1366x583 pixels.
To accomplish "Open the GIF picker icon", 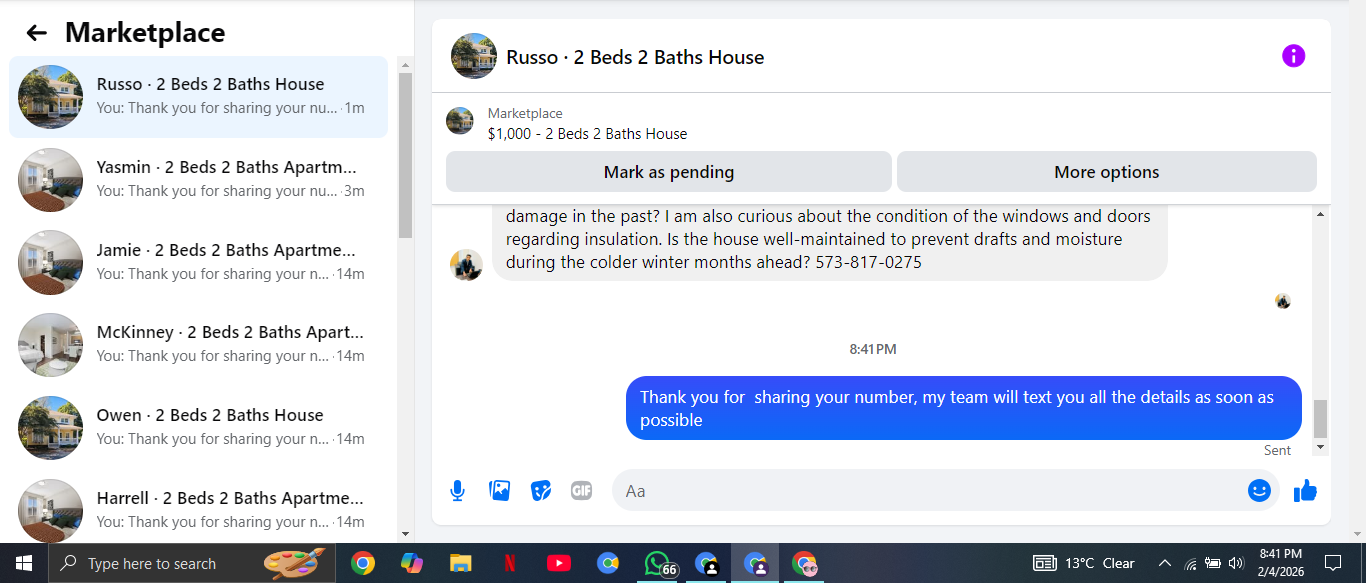I will pyautogui.click(x=581, y=491).
